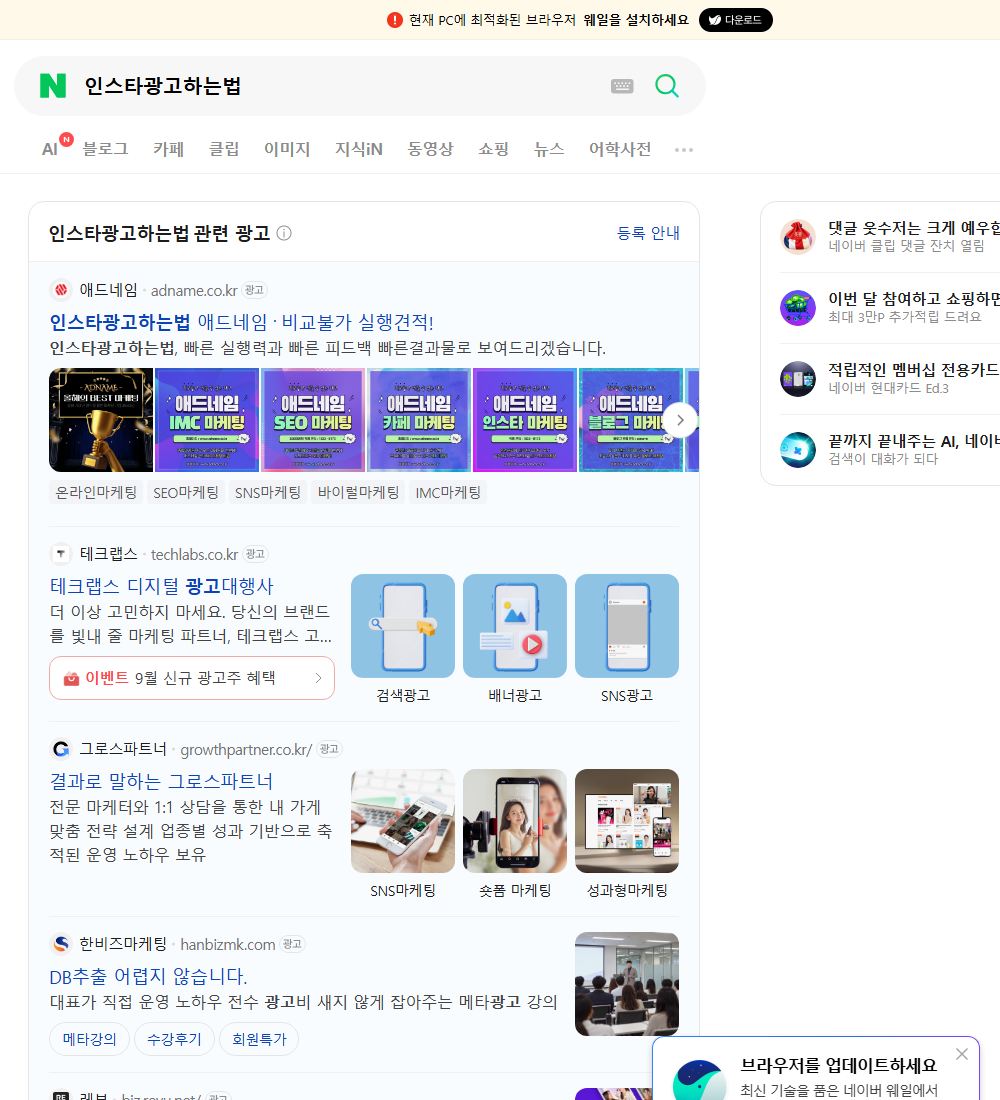Switch to the 뉴스 tab

(549, 149)
